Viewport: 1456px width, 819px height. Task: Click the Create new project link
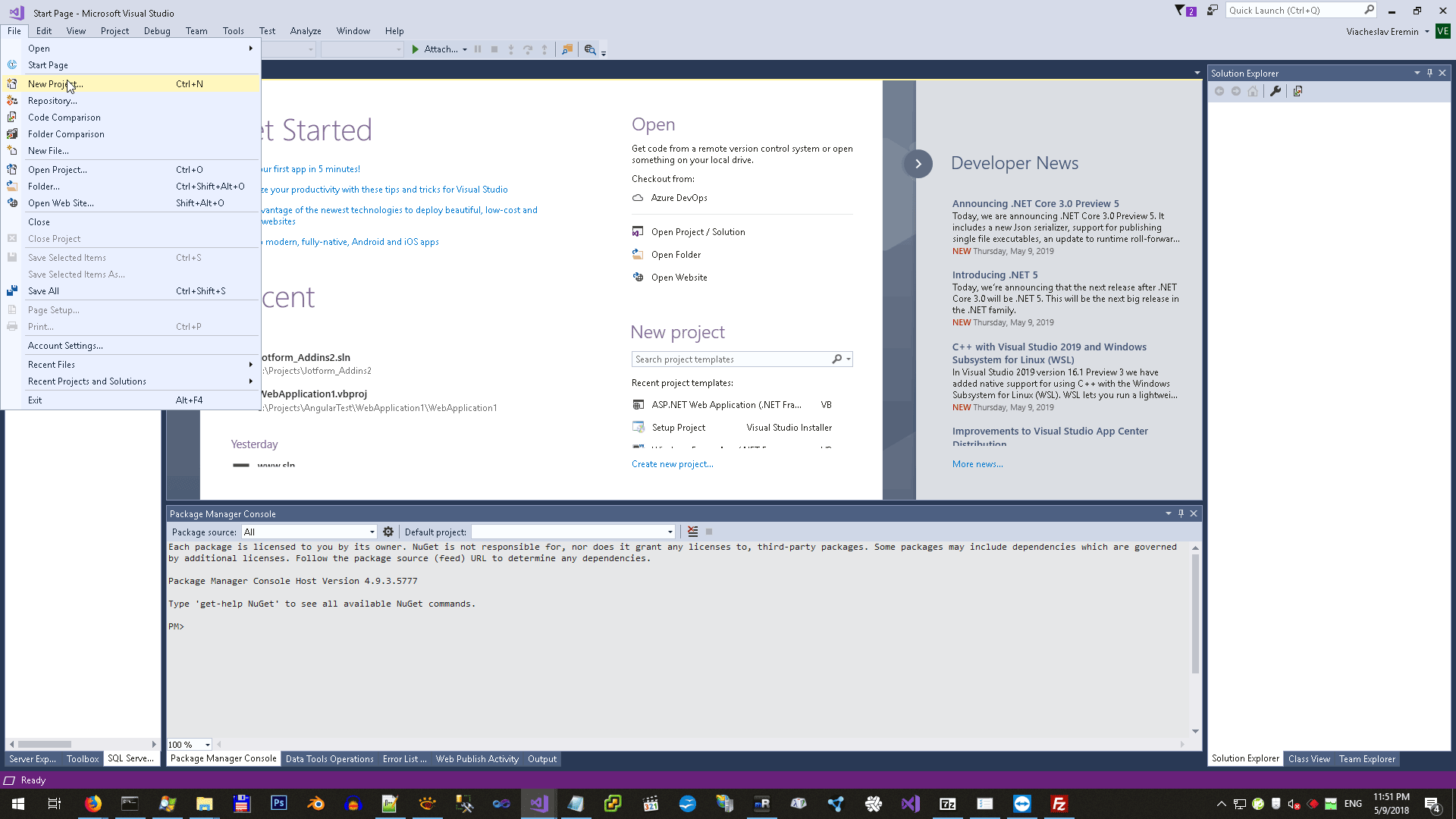[x=672, y=464]
